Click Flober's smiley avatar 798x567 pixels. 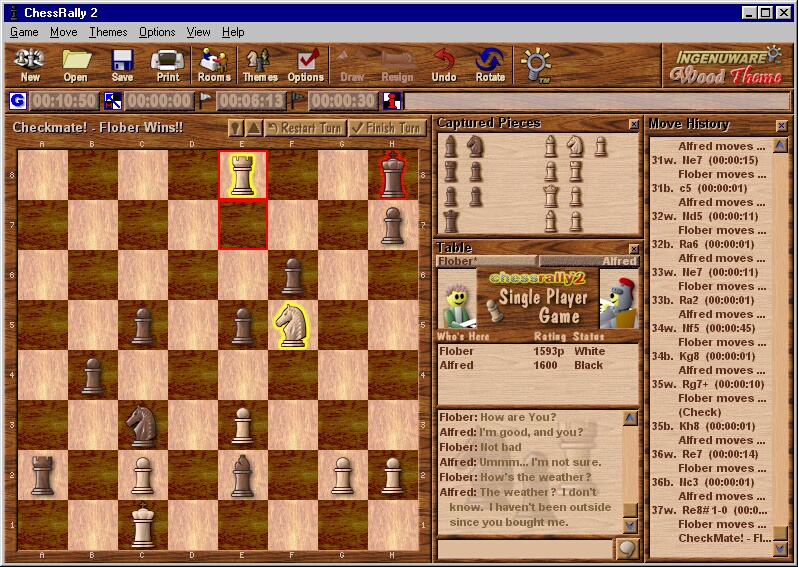click(457, 299)
